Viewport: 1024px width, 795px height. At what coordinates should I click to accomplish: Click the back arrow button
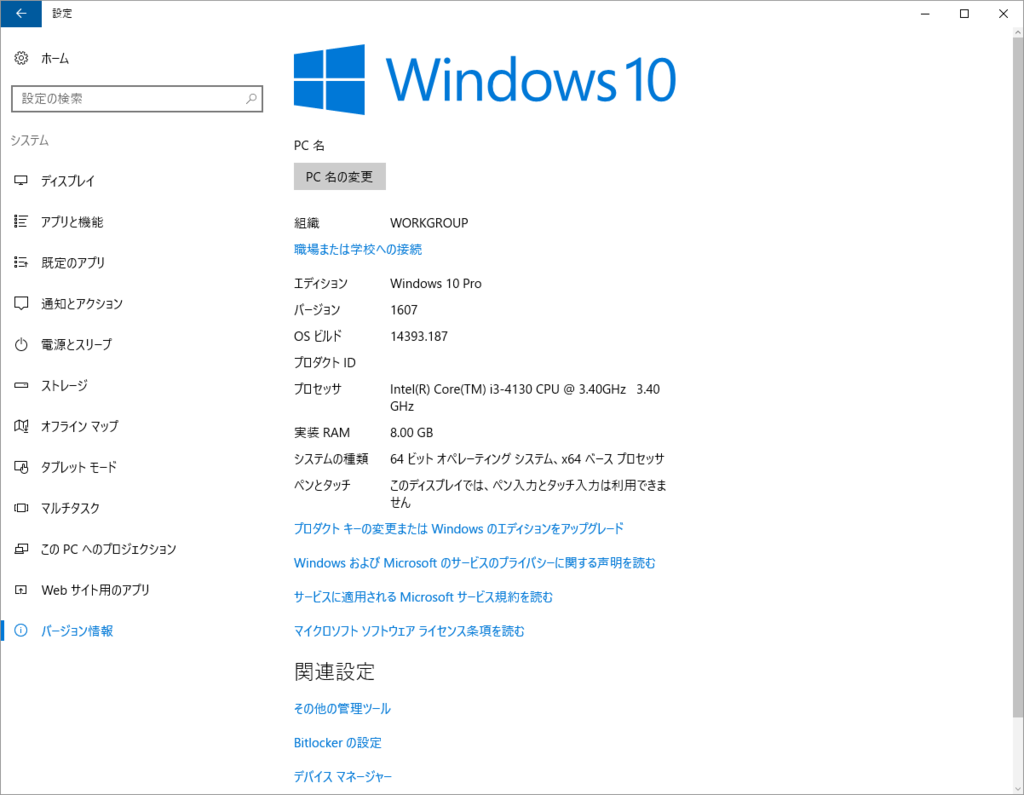(21, 14)
